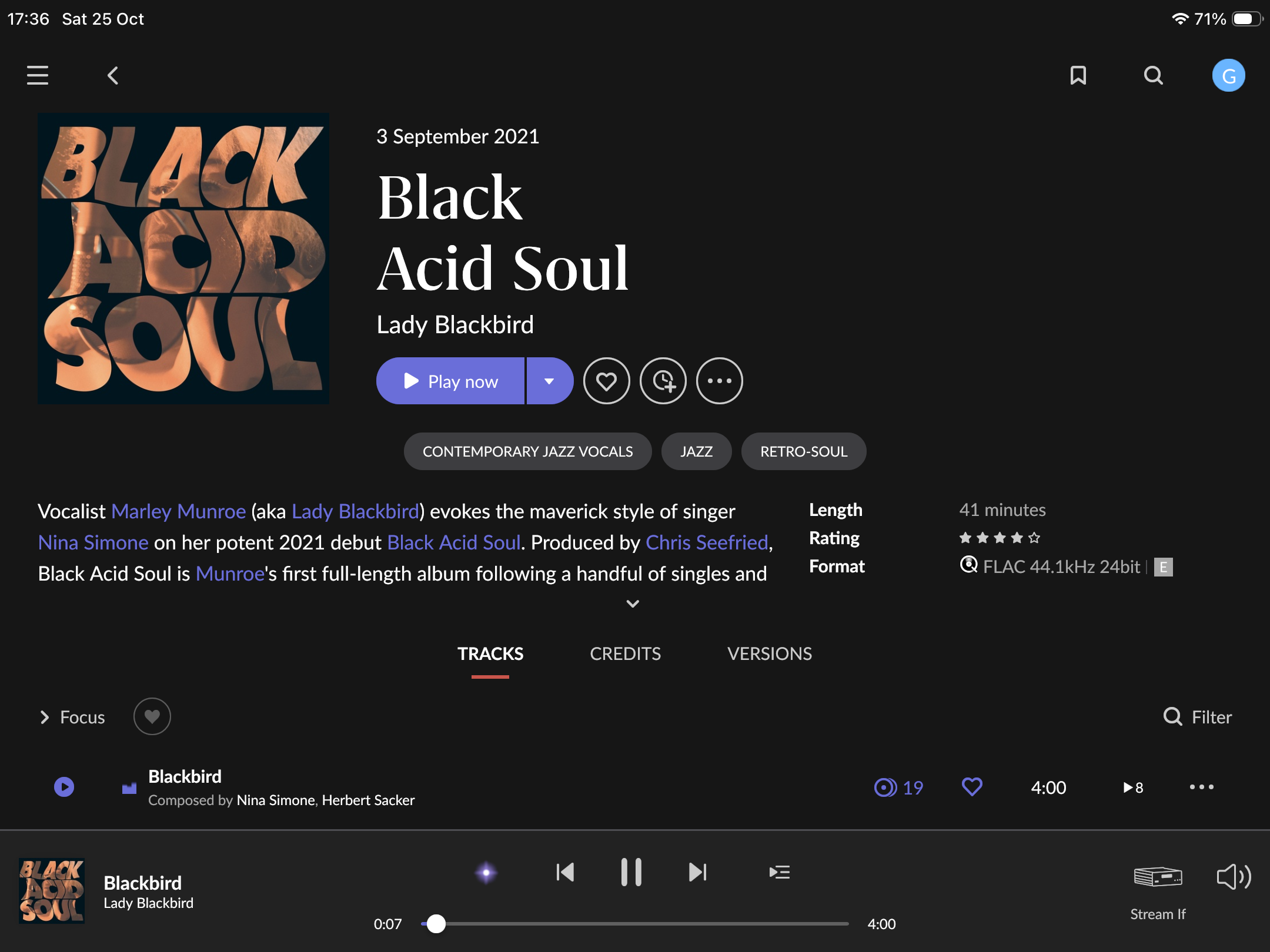
Task: Toggle favorites-only heart filter
Action: pos(152,716)
